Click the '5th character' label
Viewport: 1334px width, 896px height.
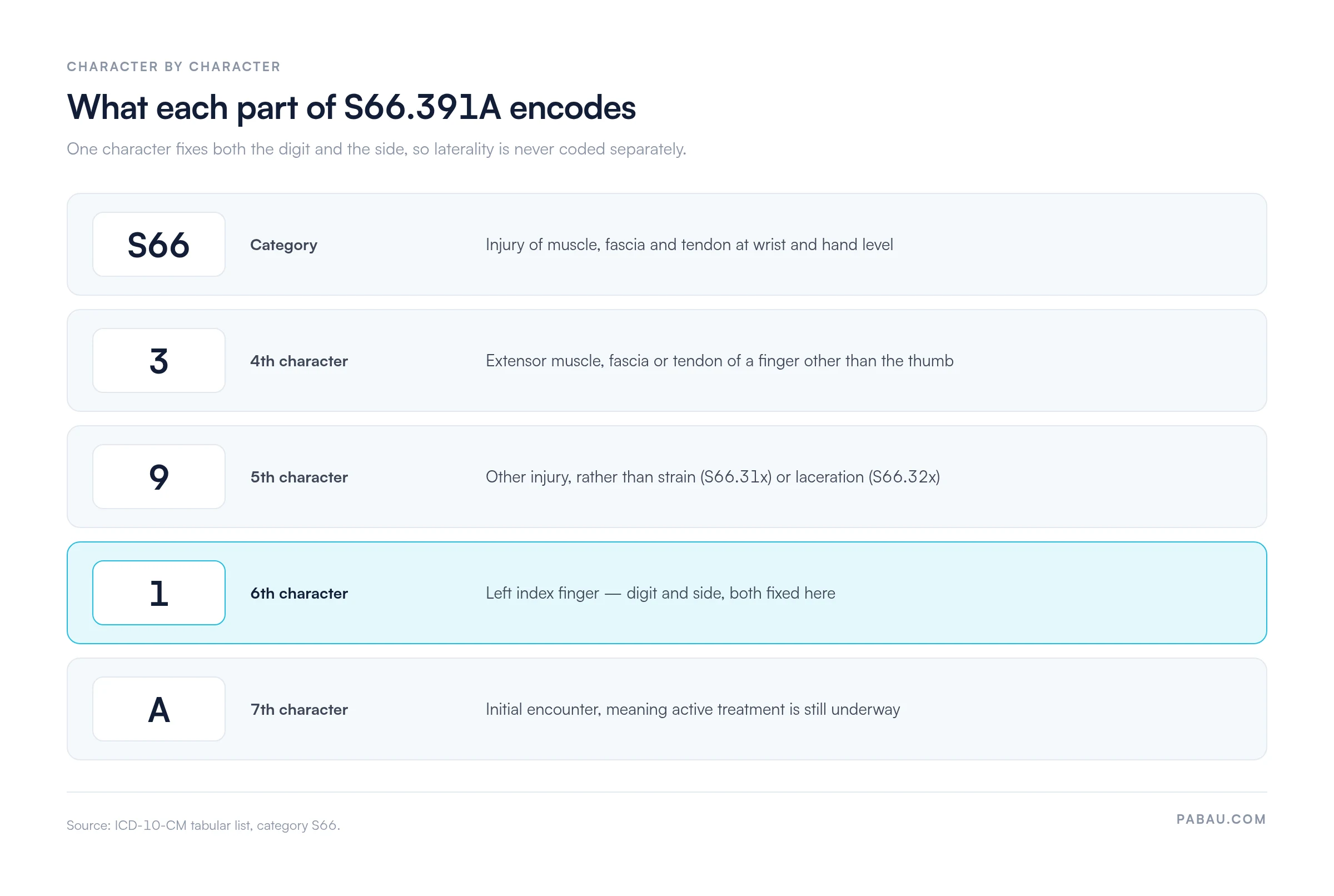(300, 477)
